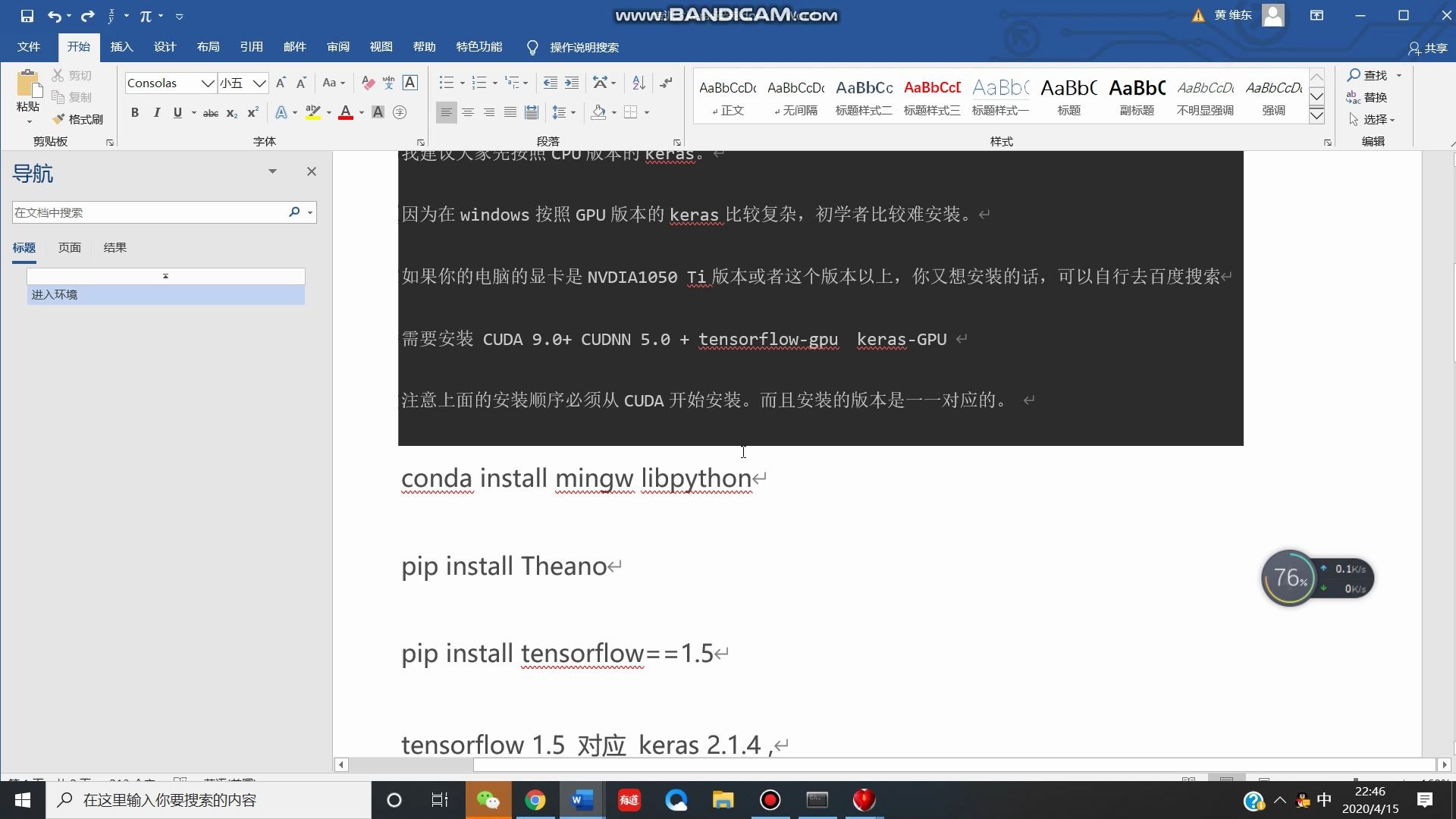The height and width of the screenshot is (819, 1456).
Task: Open File Explorer from the taskbar
Action: click(723, 800)
